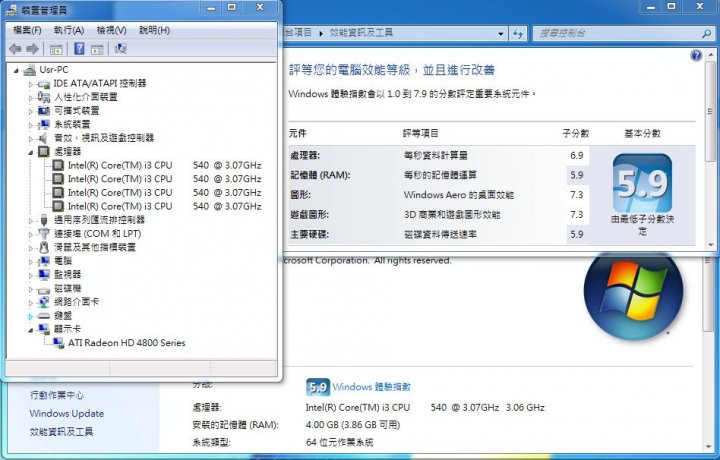Click the 遊戲圖形 row label

(309, 214)
